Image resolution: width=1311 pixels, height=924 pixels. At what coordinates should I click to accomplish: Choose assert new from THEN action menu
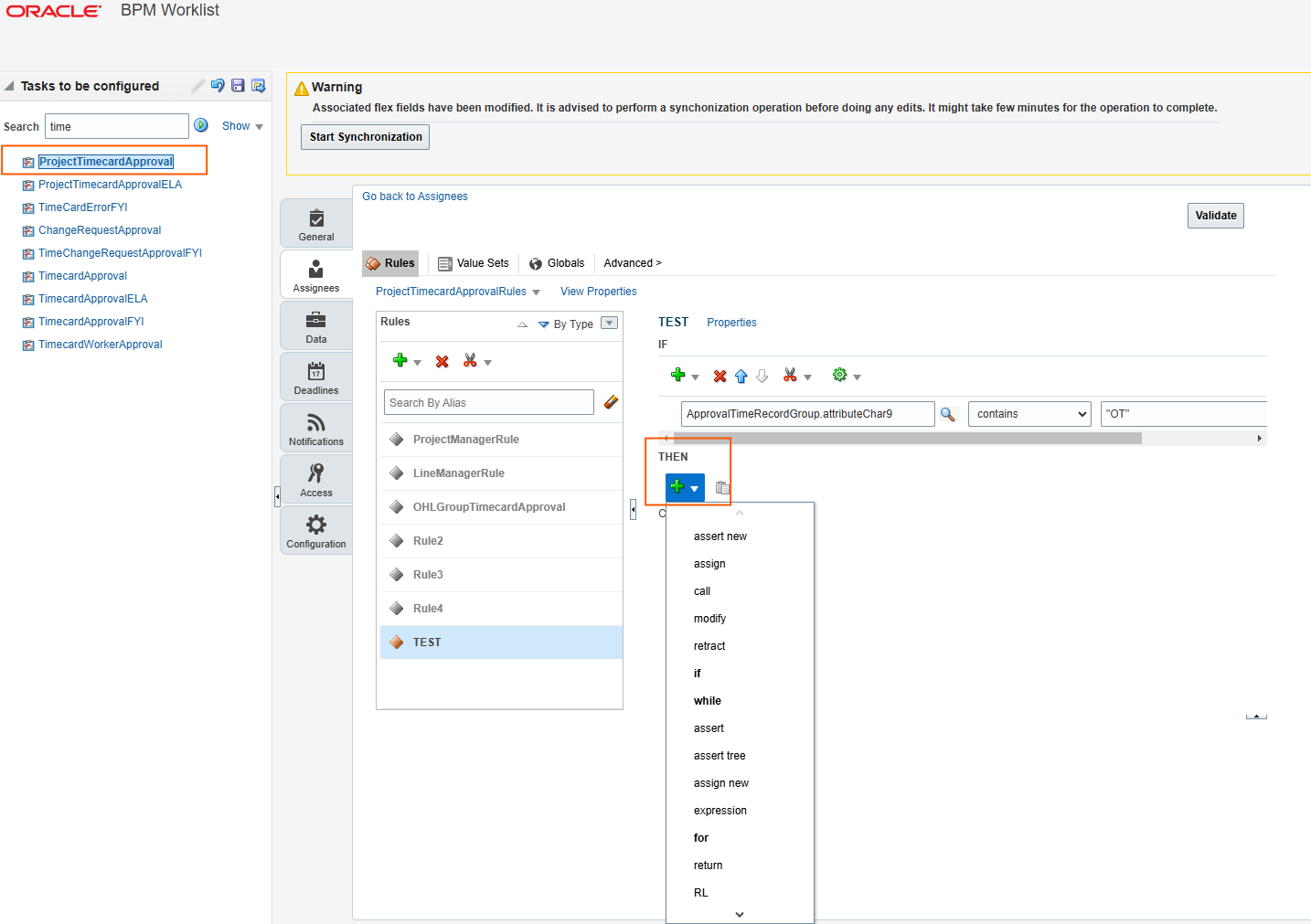[720, 536]
